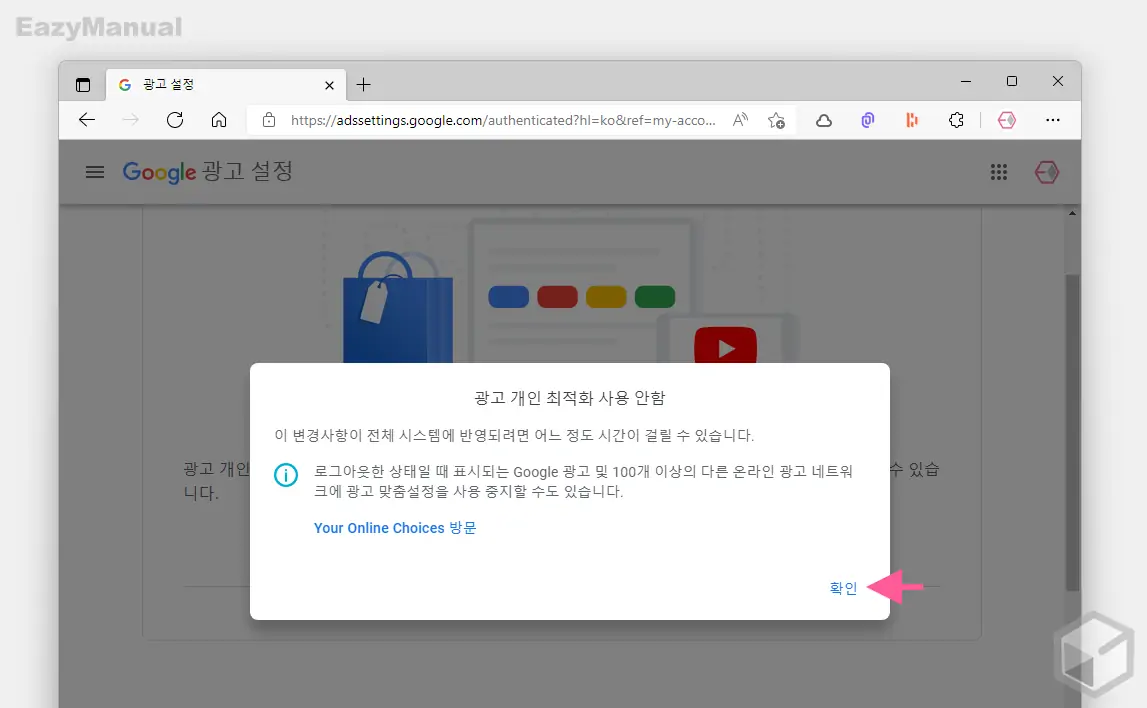Close the 광고 설정 tab

tap(329, 86)
